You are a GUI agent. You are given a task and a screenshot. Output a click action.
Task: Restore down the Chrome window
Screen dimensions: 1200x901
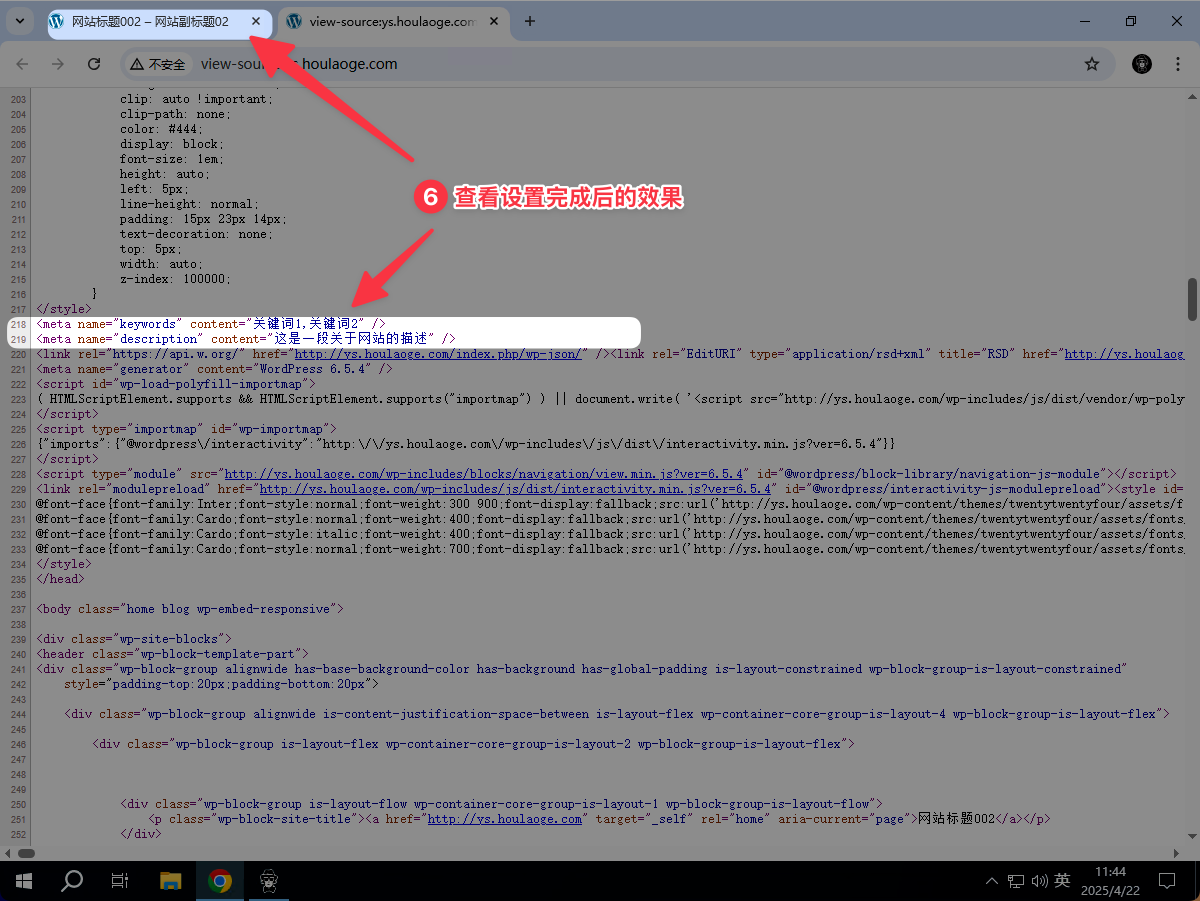(1131, 21)
